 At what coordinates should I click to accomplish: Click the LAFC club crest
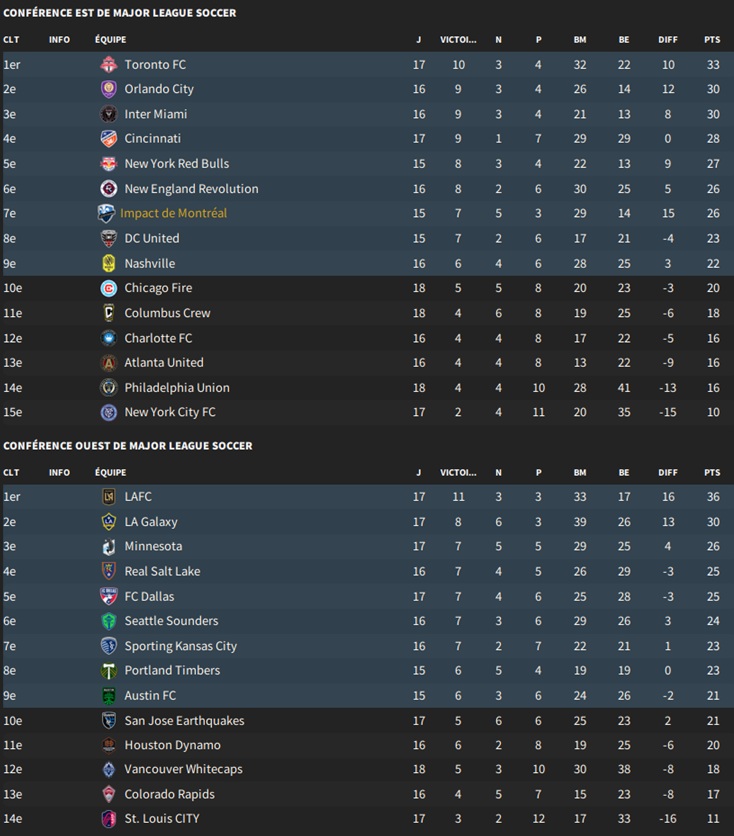[109, 497]
